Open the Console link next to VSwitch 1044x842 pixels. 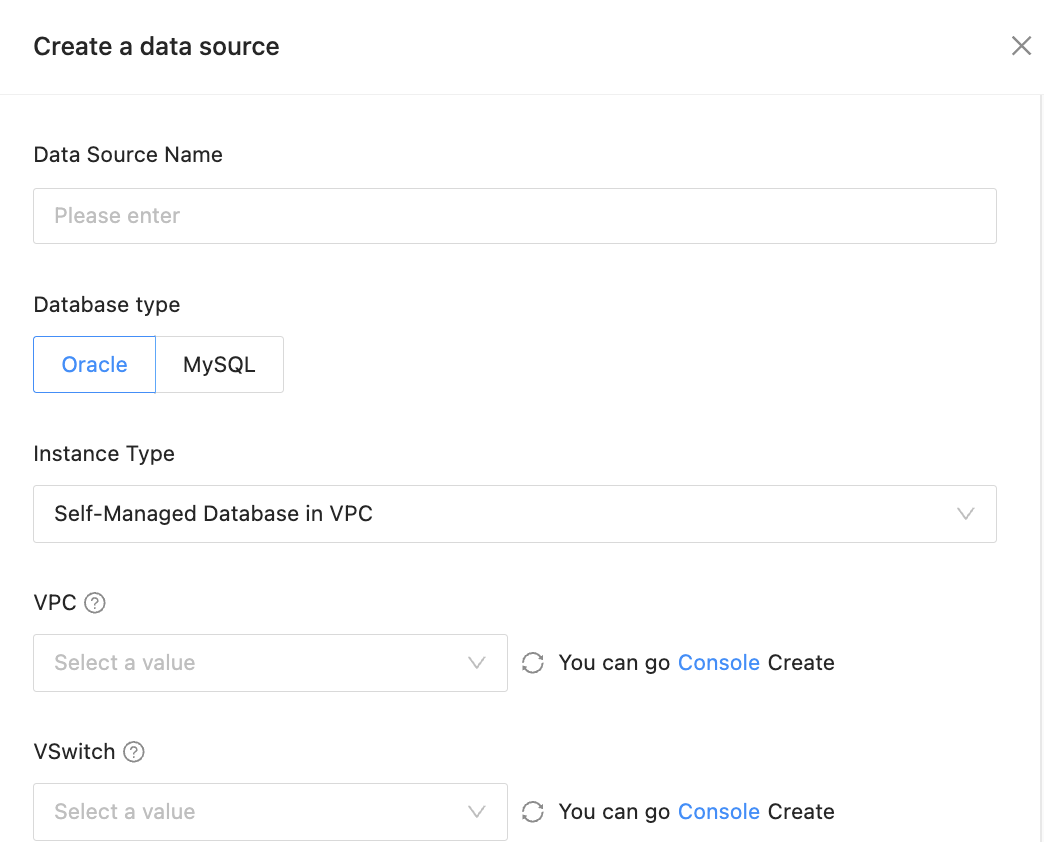tap(719, 812)
